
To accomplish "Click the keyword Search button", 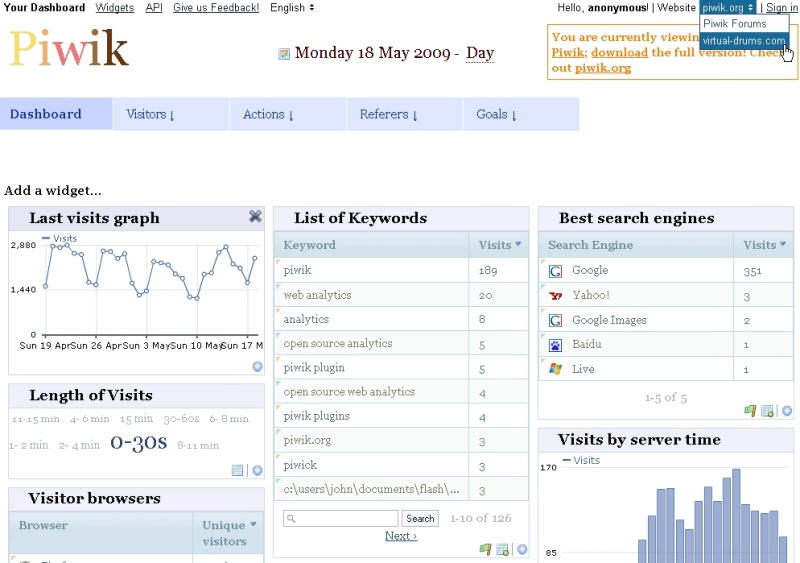I will point(420,519).
